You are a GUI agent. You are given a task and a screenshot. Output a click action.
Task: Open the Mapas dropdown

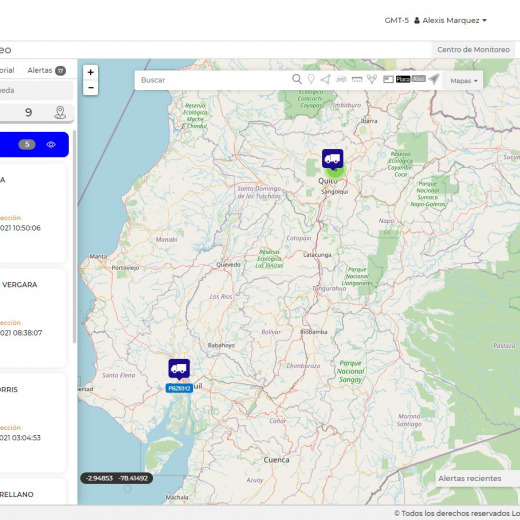point(464,81)
